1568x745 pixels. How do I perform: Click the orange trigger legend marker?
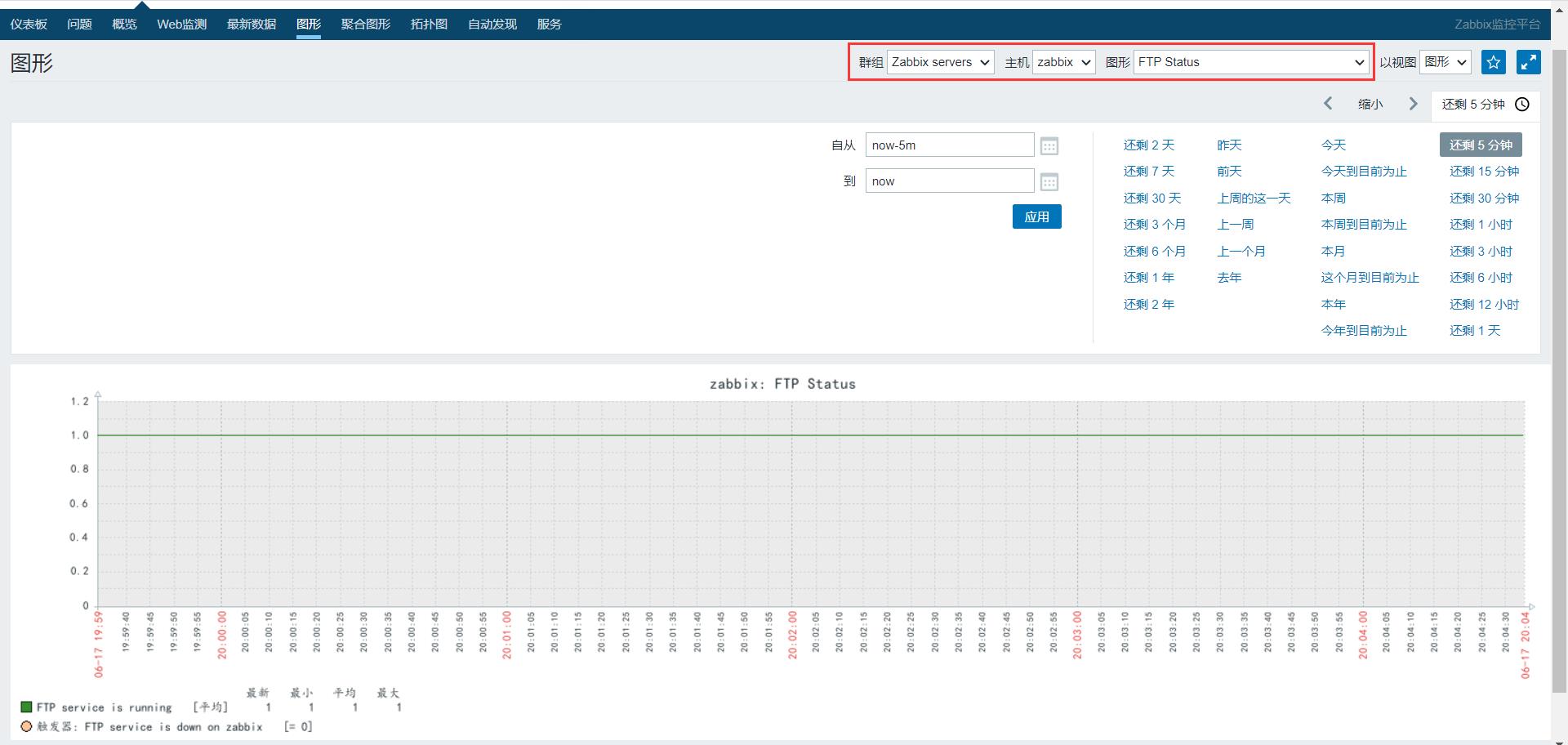tap(26, 726)
